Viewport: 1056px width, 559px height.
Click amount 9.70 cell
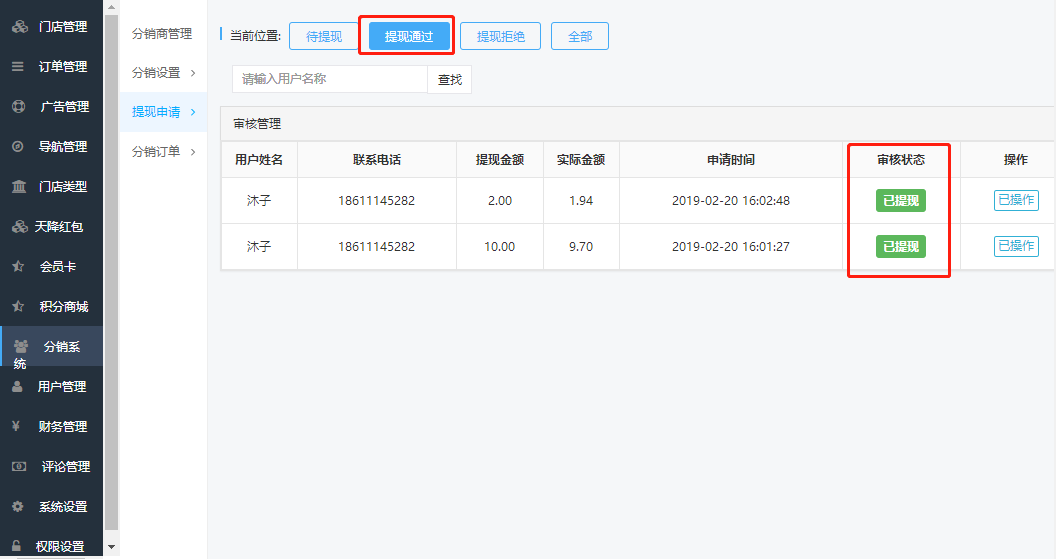[x=581, y=246]
